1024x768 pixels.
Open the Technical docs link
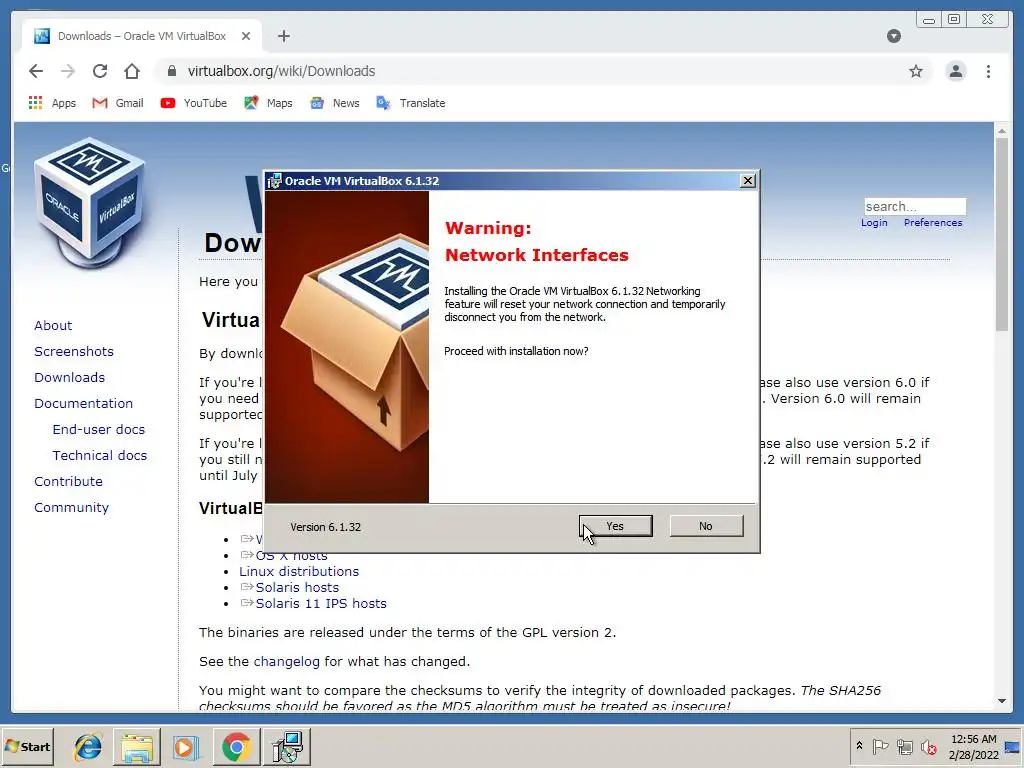(x=100, y=455)
